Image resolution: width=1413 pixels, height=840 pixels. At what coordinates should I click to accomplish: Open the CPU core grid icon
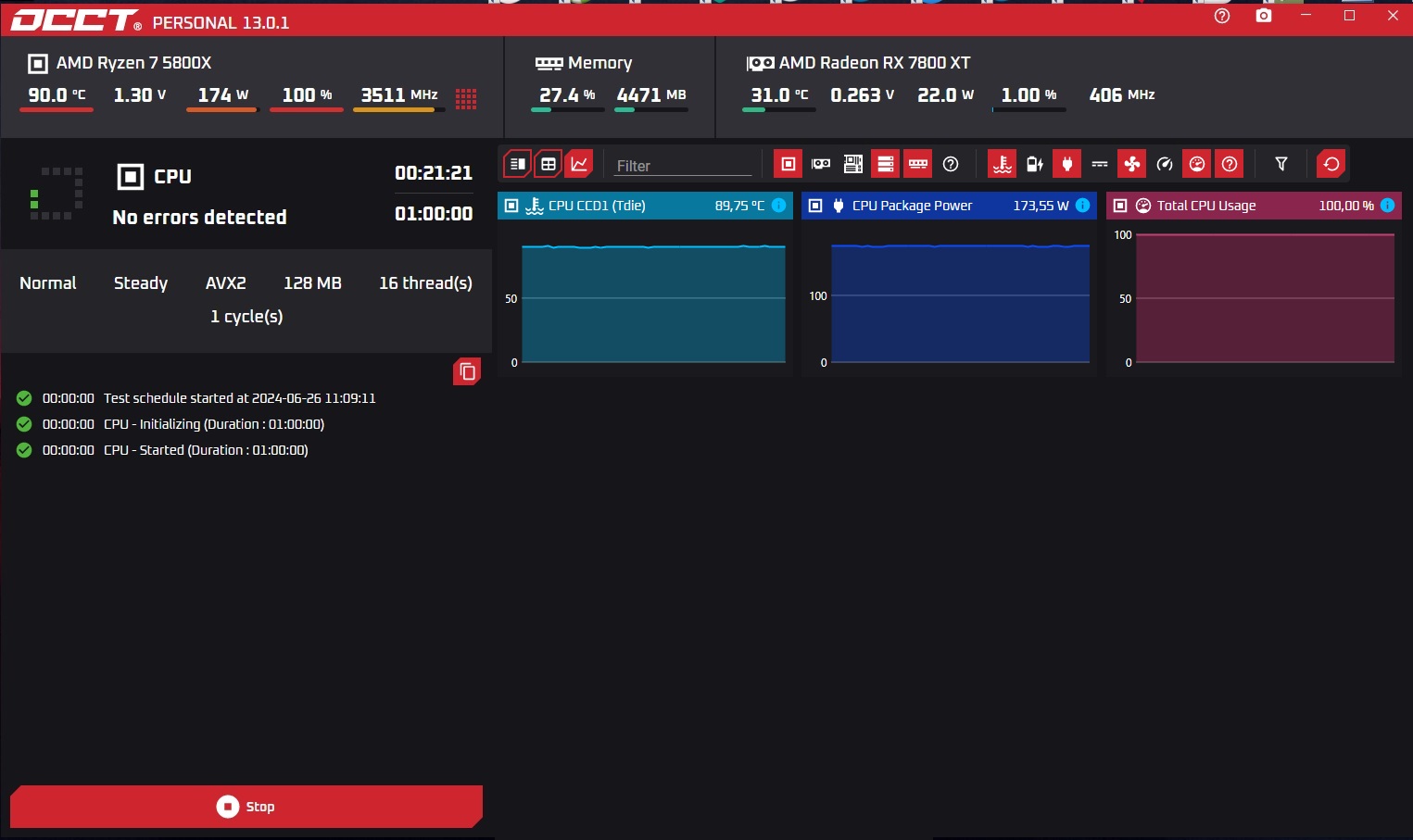(466, 99)
